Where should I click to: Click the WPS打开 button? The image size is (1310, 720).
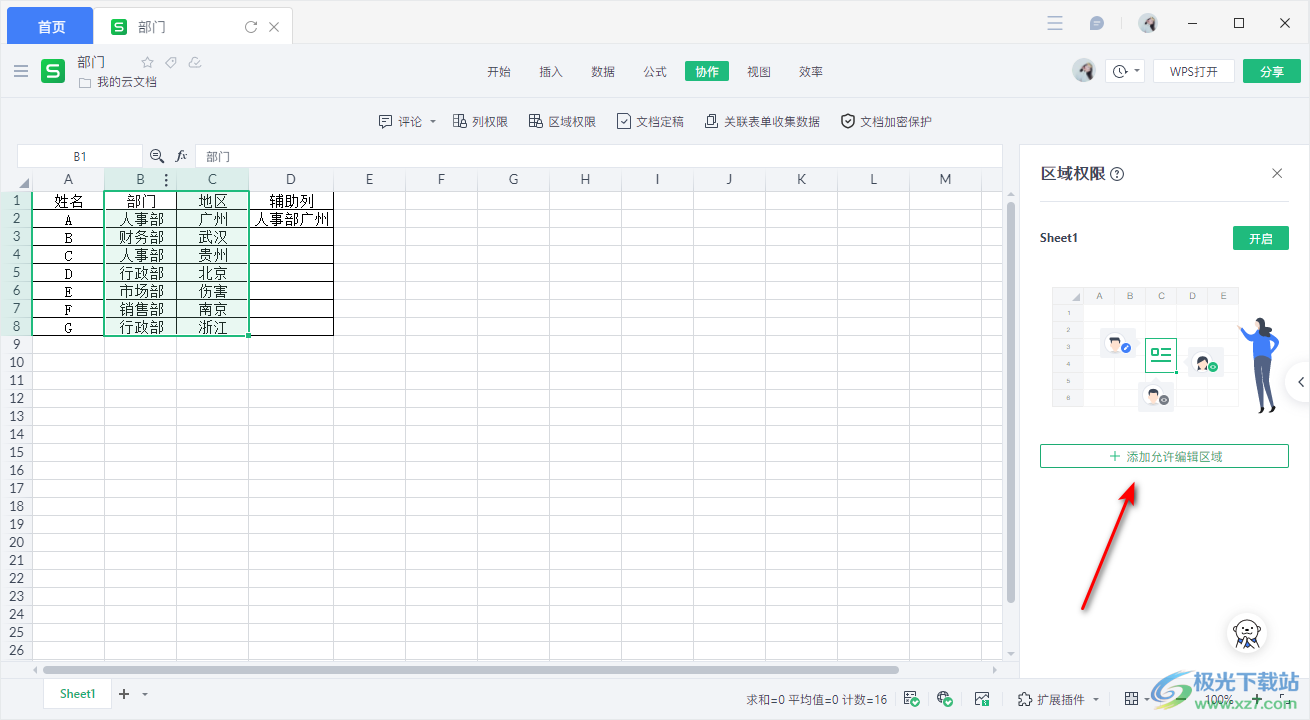1194,71
